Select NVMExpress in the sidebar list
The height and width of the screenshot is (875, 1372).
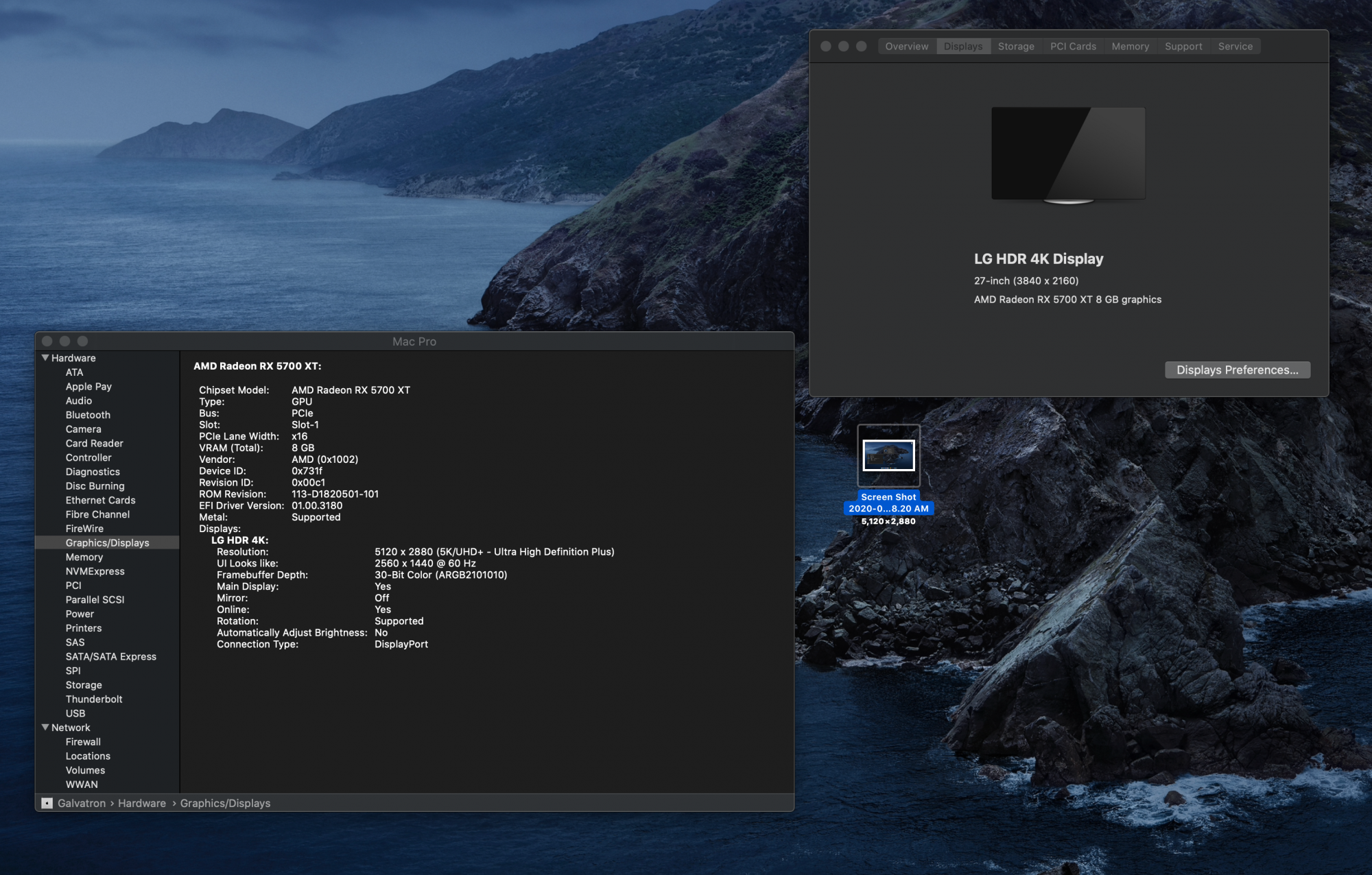pyautogui.click(x=95, y=571)
